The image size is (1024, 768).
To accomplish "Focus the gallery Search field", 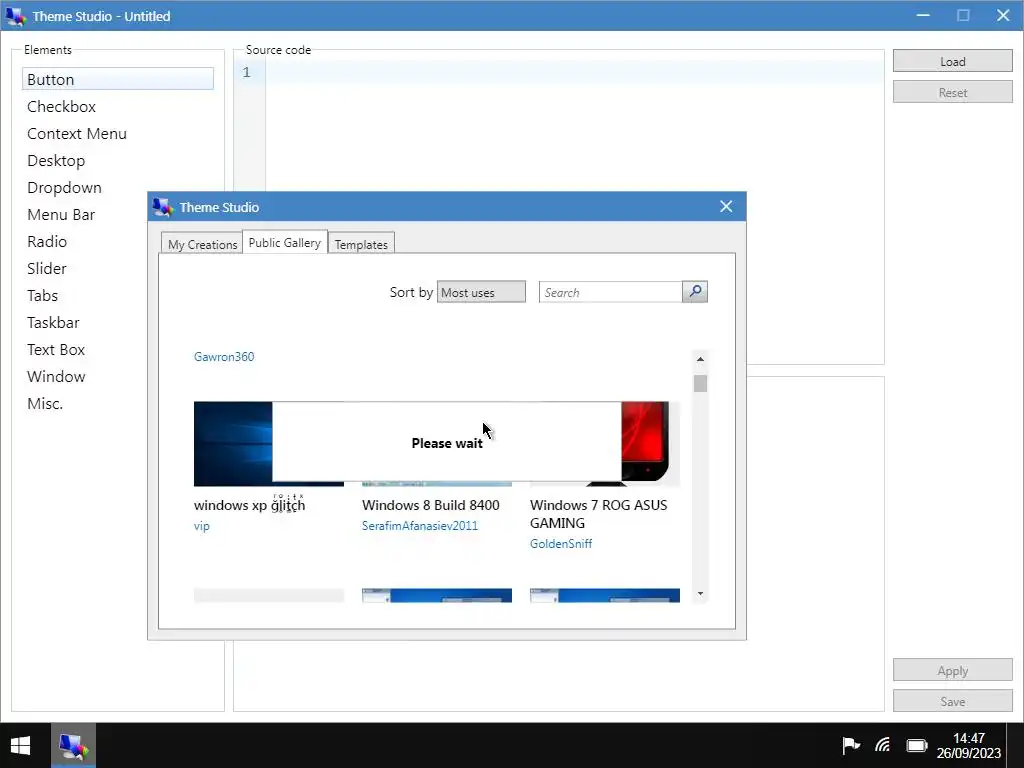I will [610, 292].
